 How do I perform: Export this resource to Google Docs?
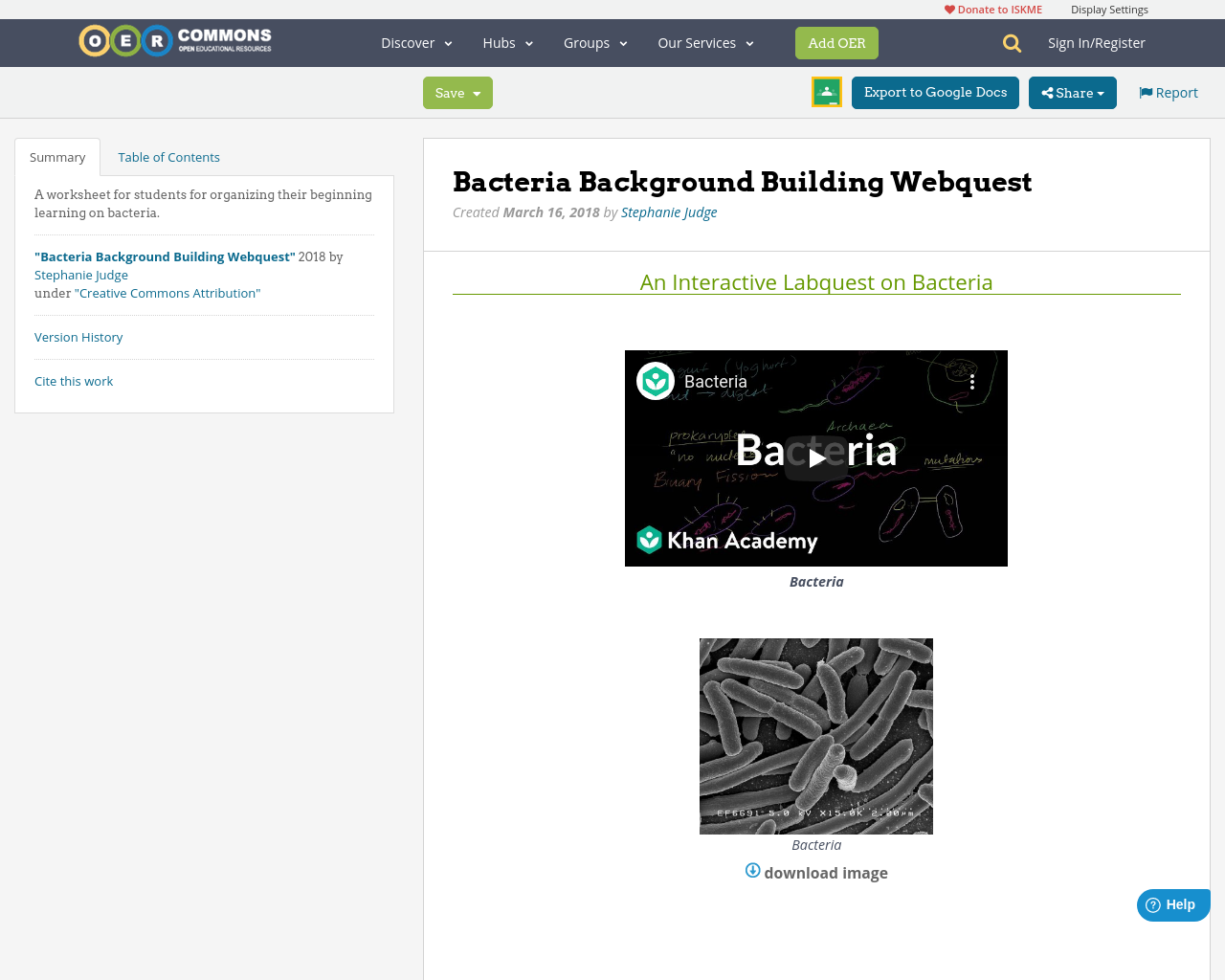[935, 92]
